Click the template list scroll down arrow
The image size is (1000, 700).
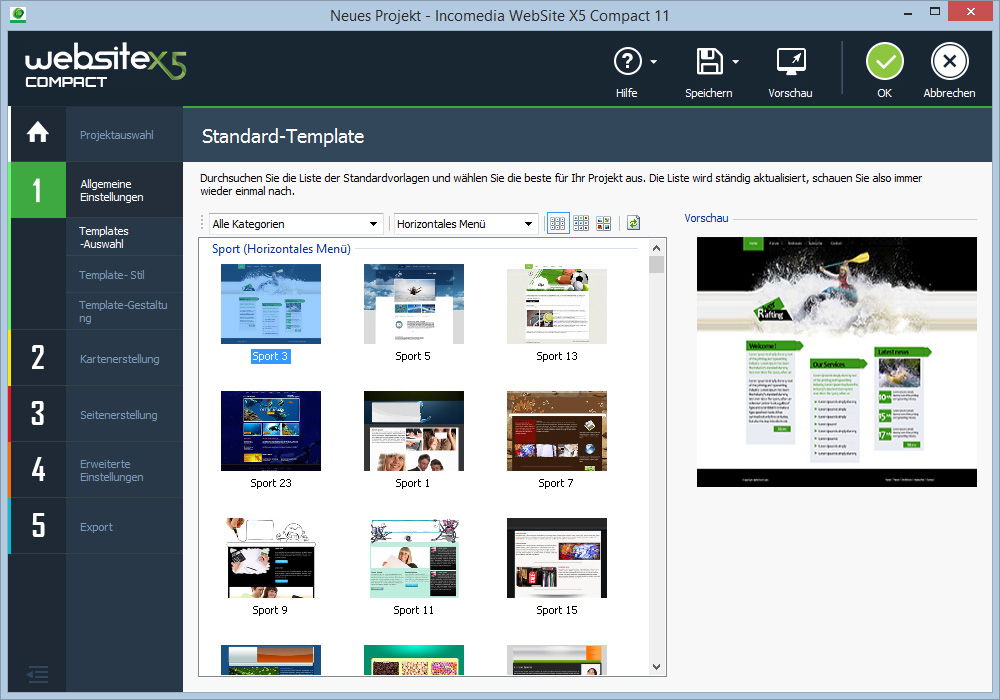coord(656,667)
